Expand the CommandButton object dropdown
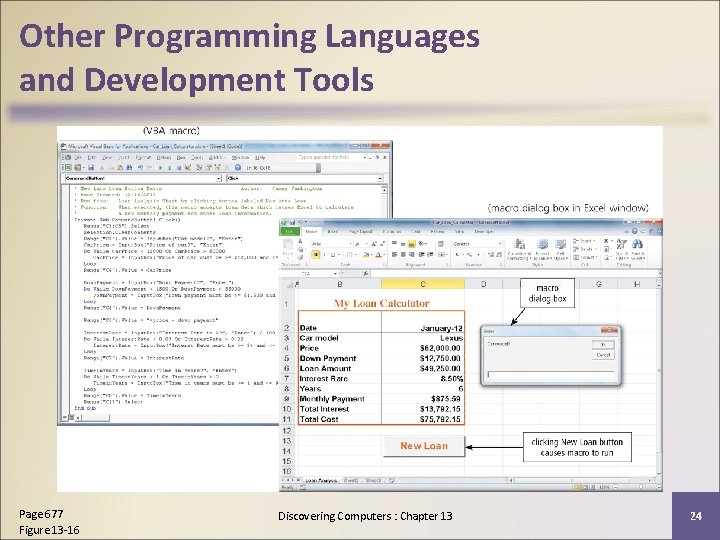This screenshot has height=540, width=720. [x=219, y=178]
